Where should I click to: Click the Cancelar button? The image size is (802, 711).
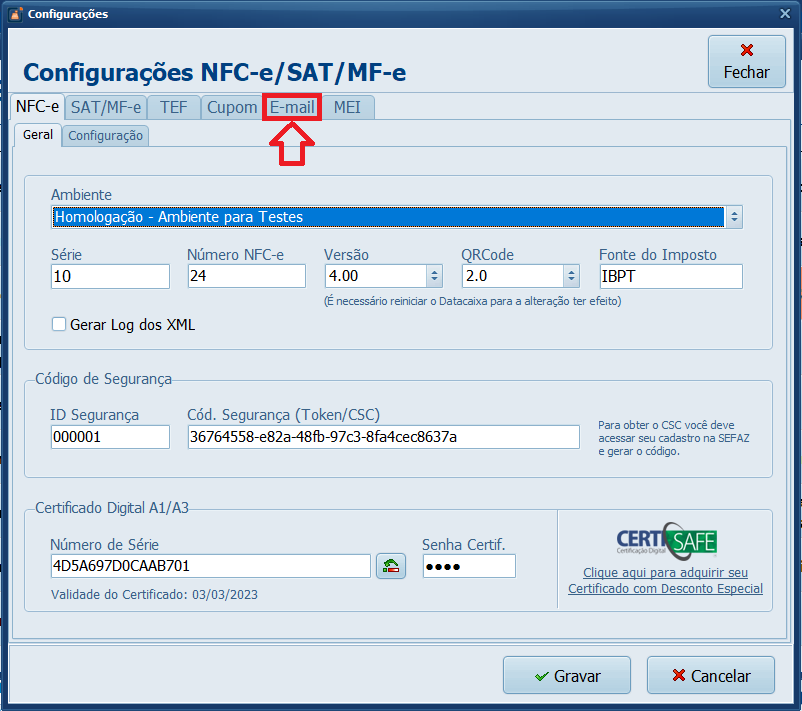(x=711, y=676)
